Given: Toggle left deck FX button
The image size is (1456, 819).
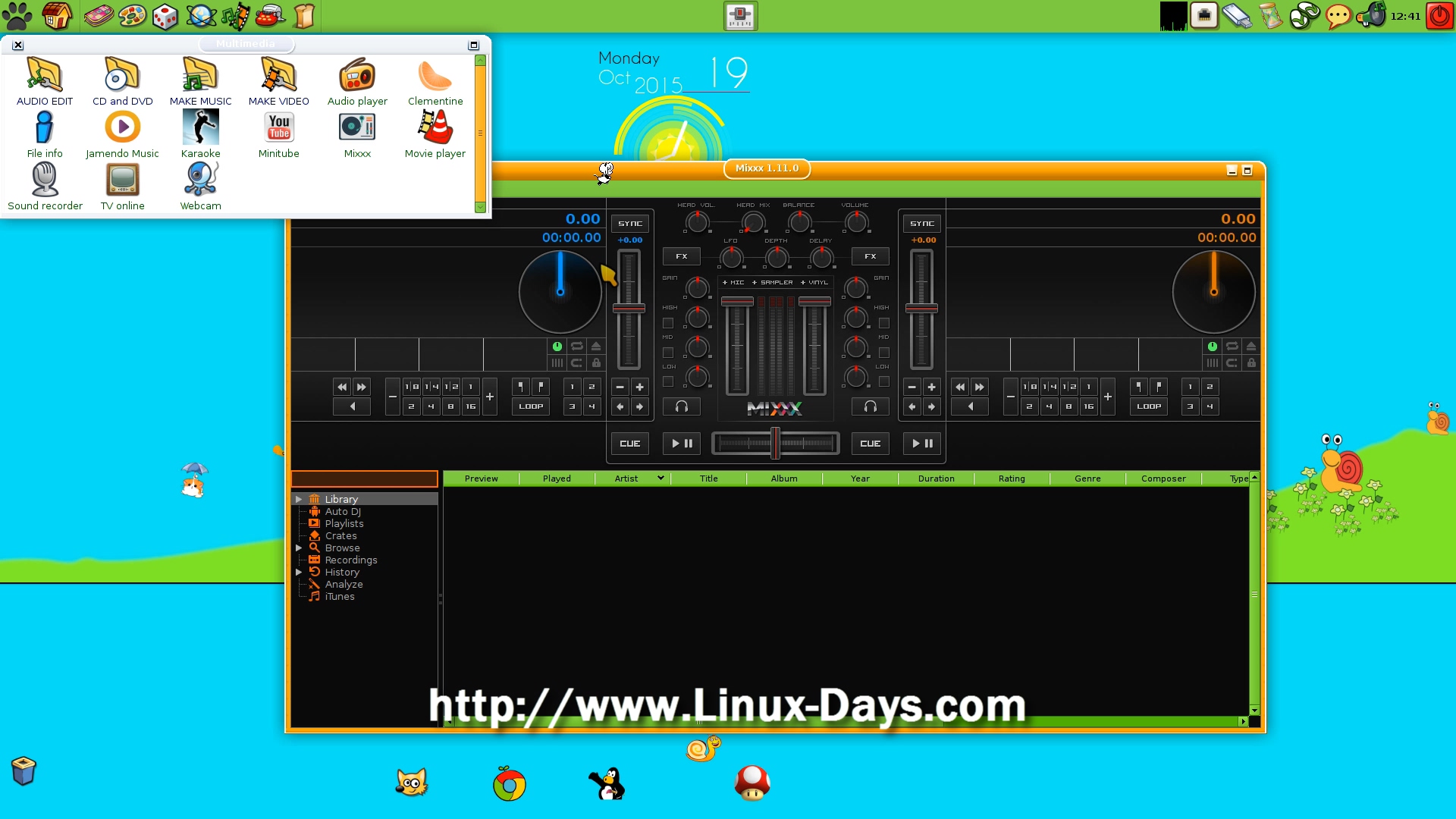Looking at the screenshot, I should coord(681,256).
